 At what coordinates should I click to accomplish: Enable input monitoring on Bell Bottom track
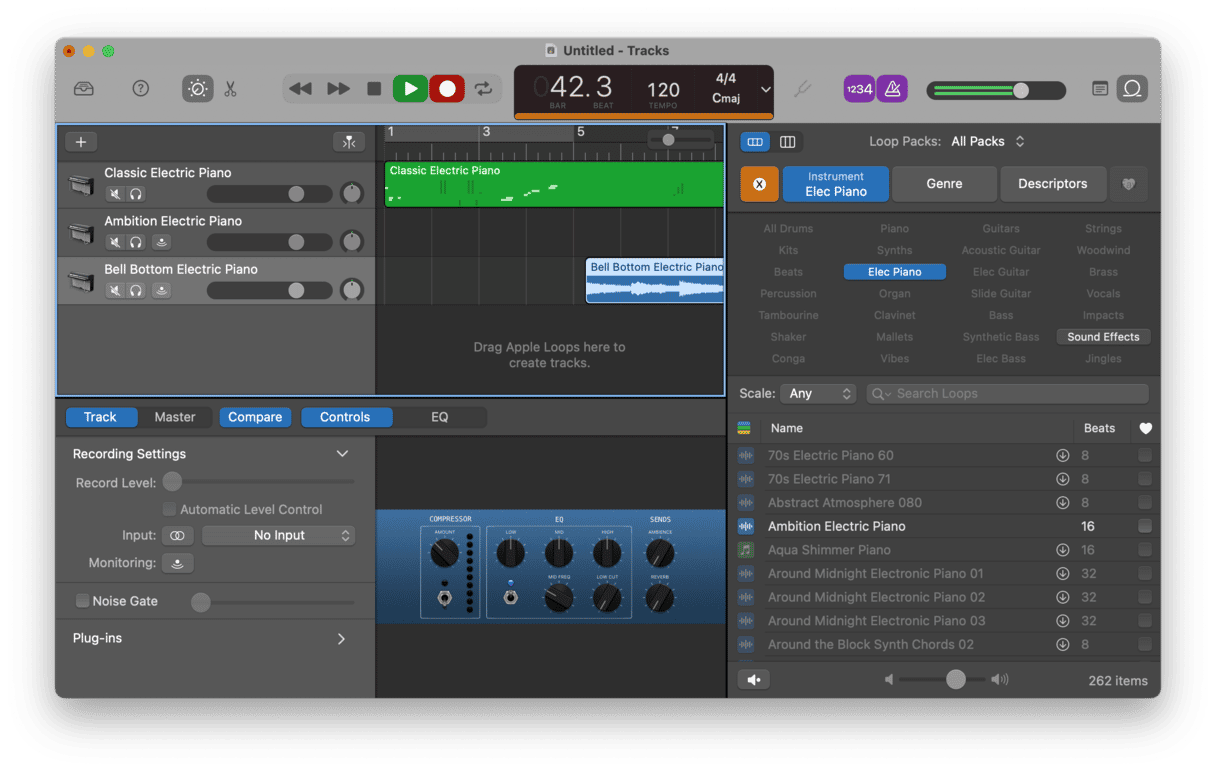[x=161, y=290]
